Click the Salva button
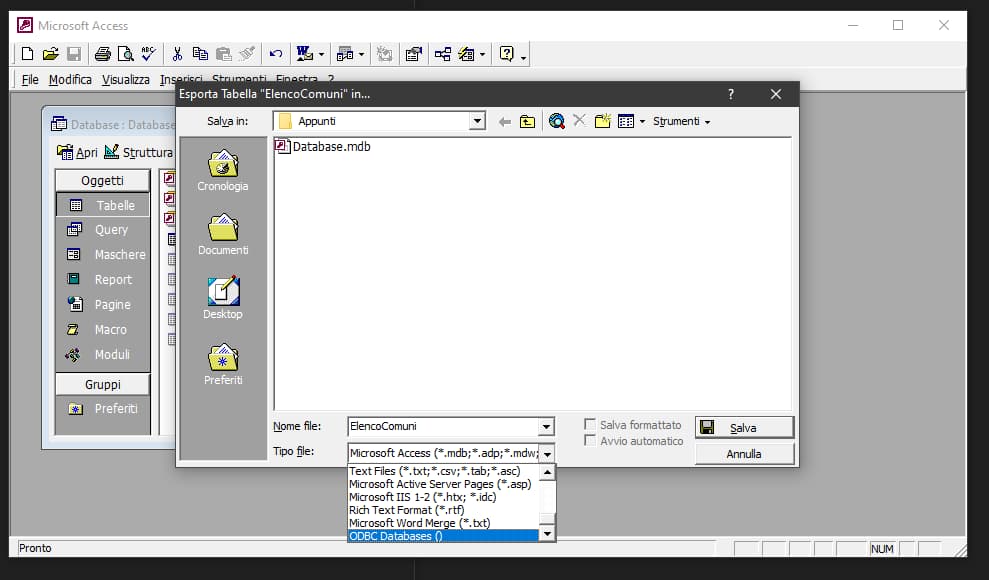 [744, 427]
